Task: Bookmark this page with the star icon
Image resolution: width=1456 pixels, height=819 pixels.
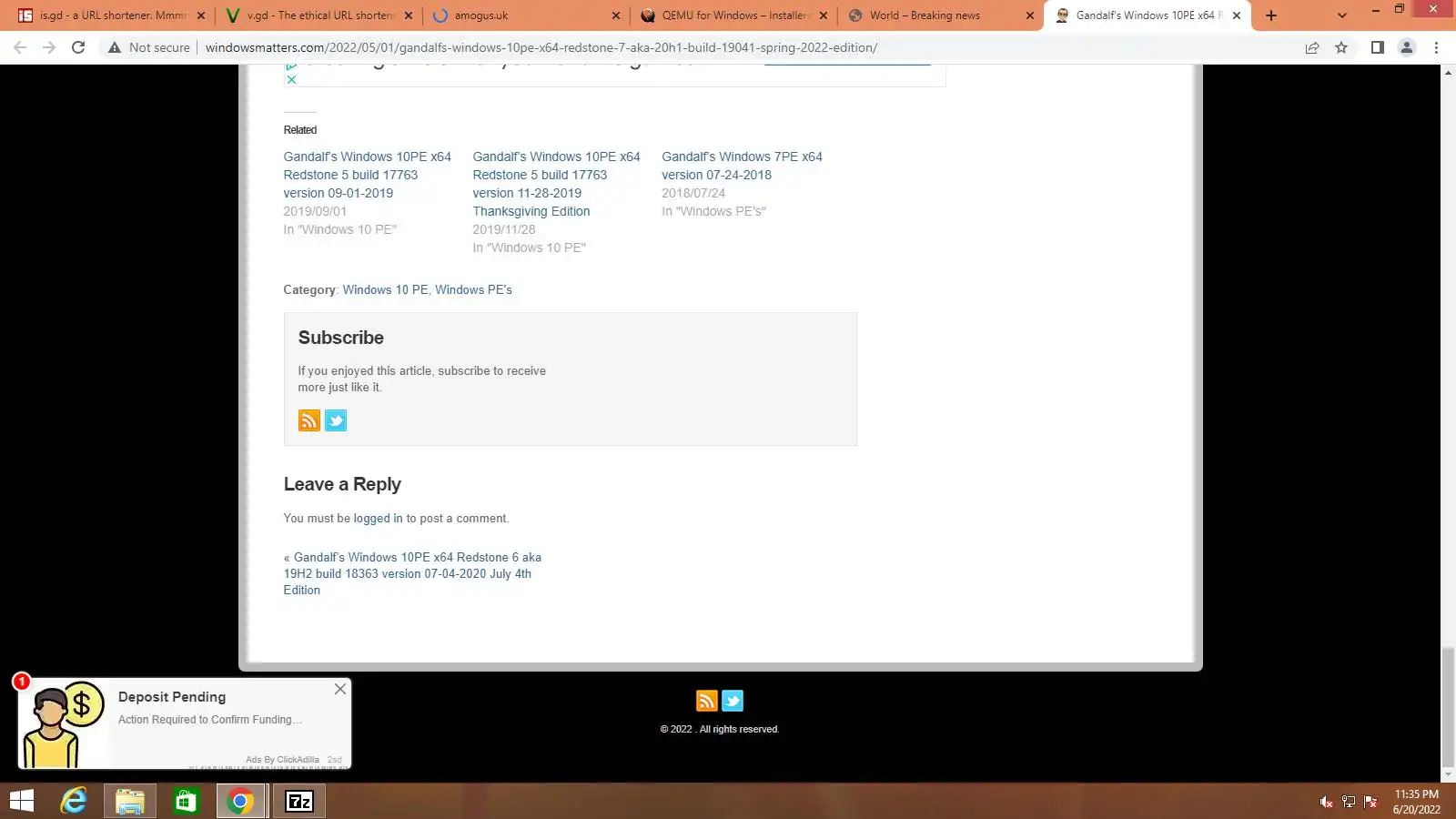Action: click(1341, 47)
